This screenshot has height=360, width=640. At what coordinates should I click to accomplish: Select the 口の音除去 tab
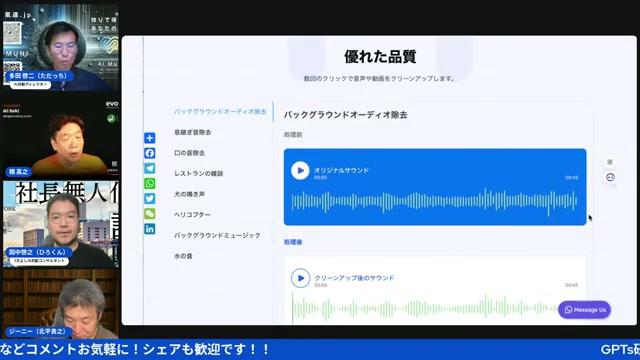(x=189, y=153)
